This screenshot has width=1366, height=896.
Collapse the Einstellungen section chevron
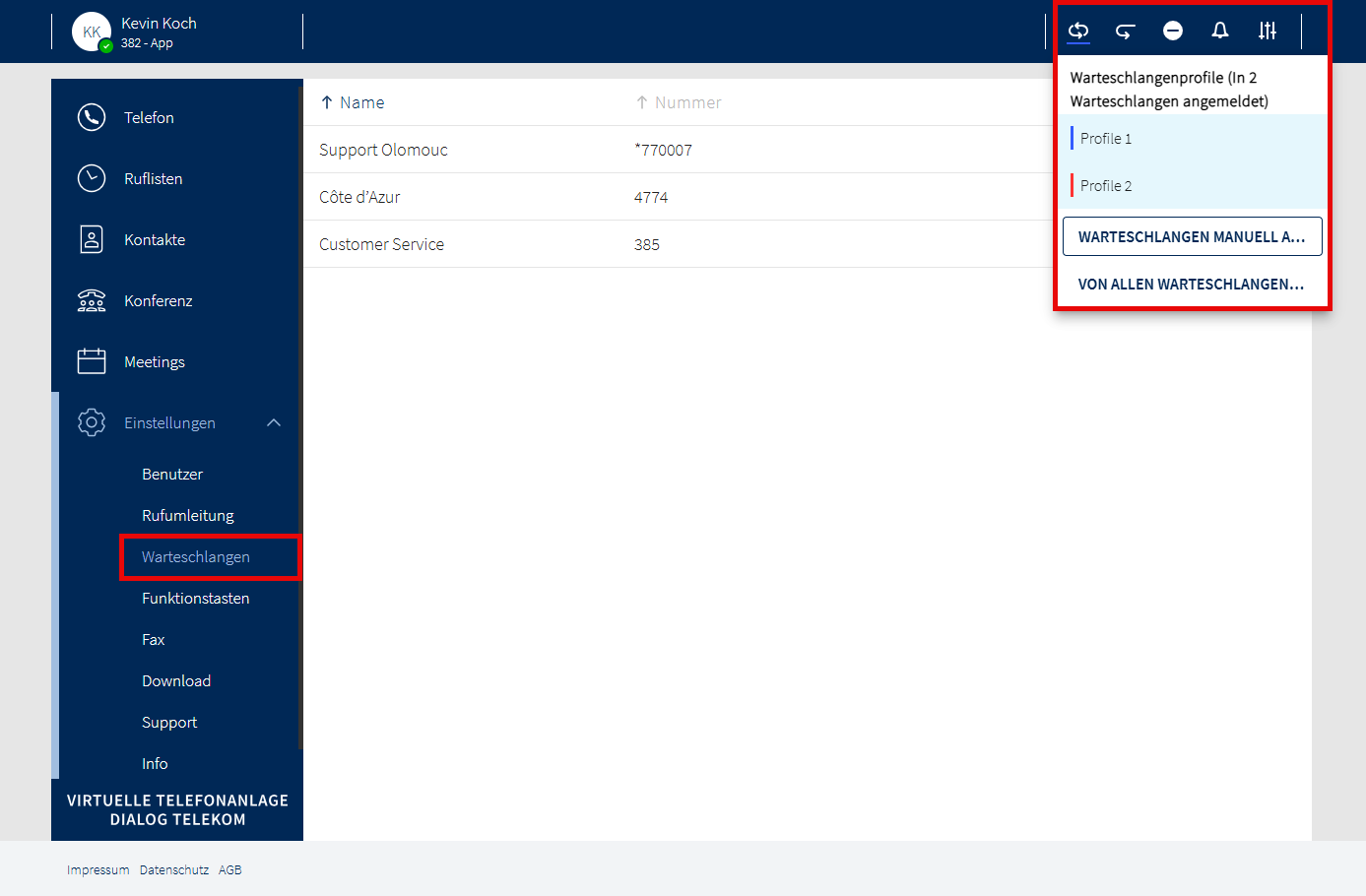coord(274,422)
